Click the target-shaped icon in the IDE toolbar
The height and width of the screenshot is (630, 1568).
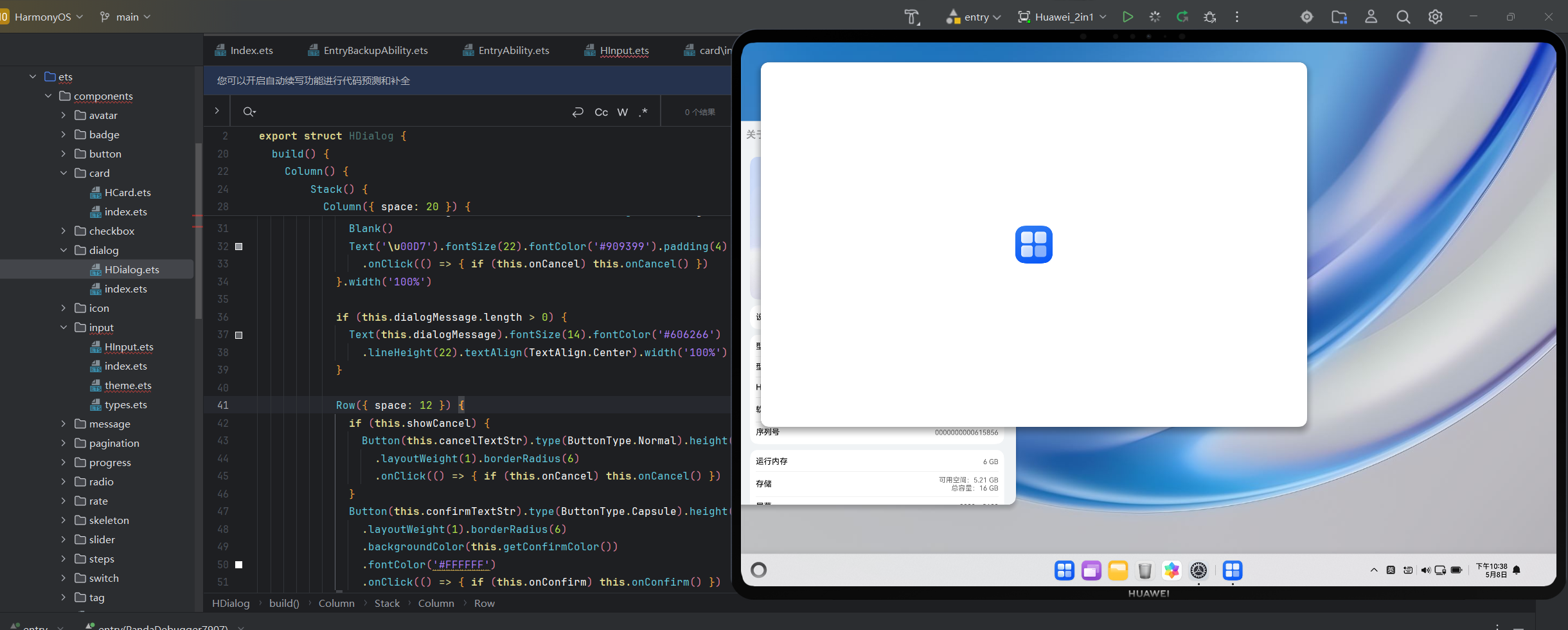[x=1307, y=17]
